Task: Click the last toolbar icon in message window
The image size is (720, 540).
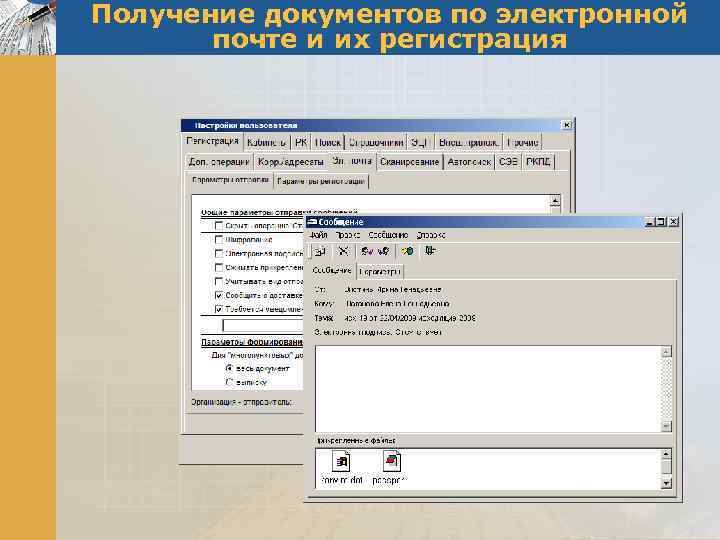Action: point(430,251)
